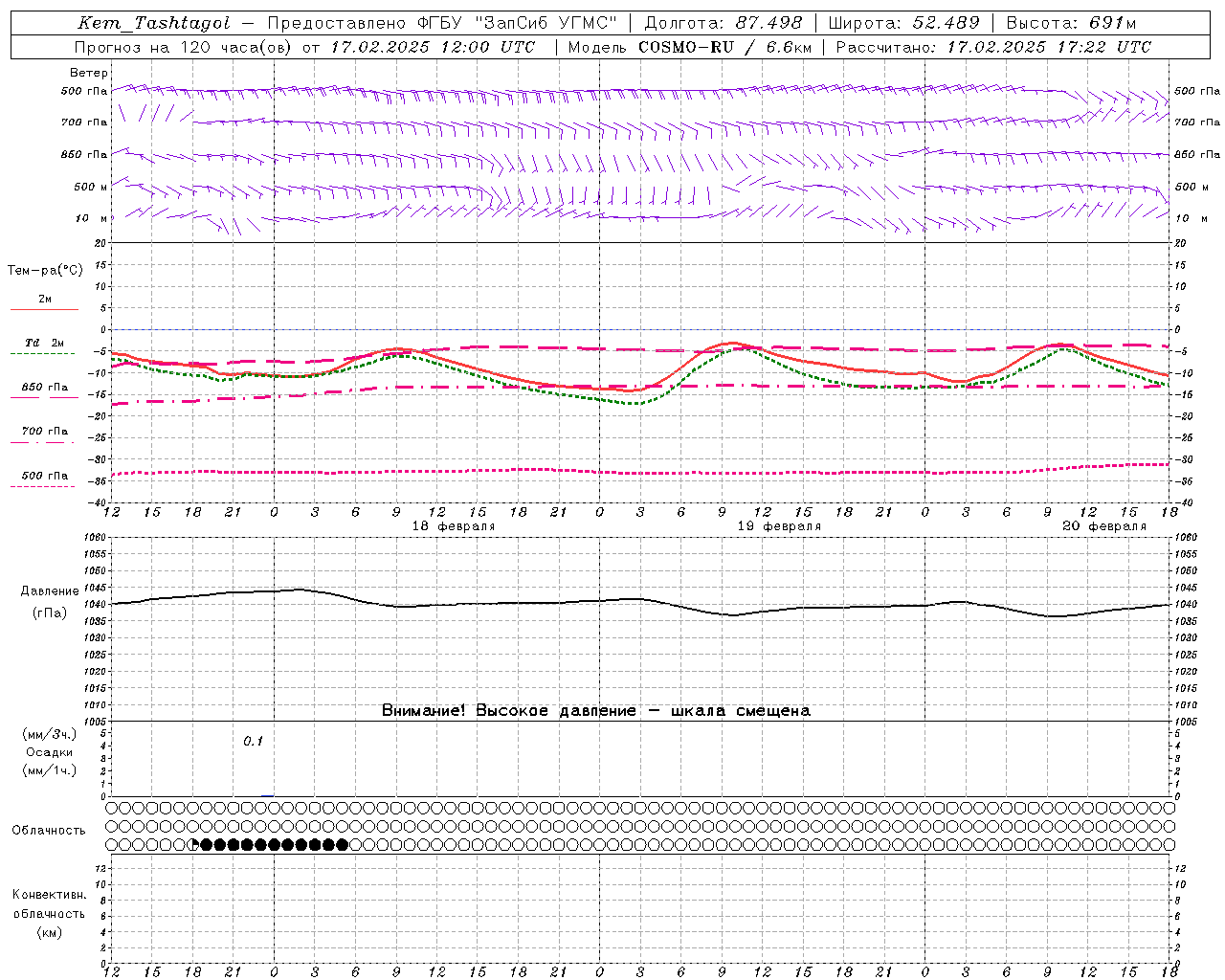
Task: Click the 700 гПа temperature legend entry
Action: tap(44, 432)
